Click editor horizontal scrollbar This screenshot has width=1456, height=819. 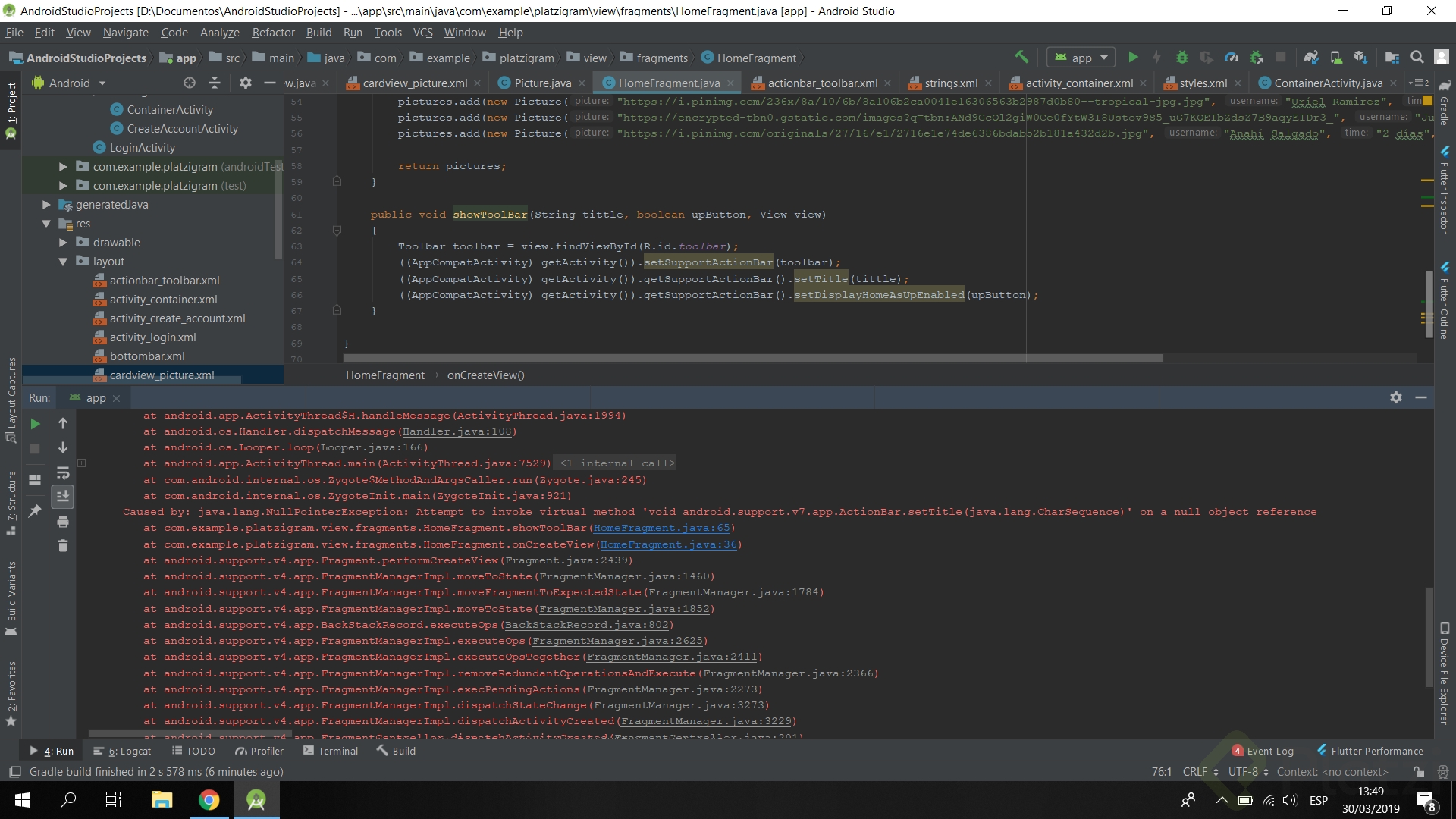coord(752,358)
